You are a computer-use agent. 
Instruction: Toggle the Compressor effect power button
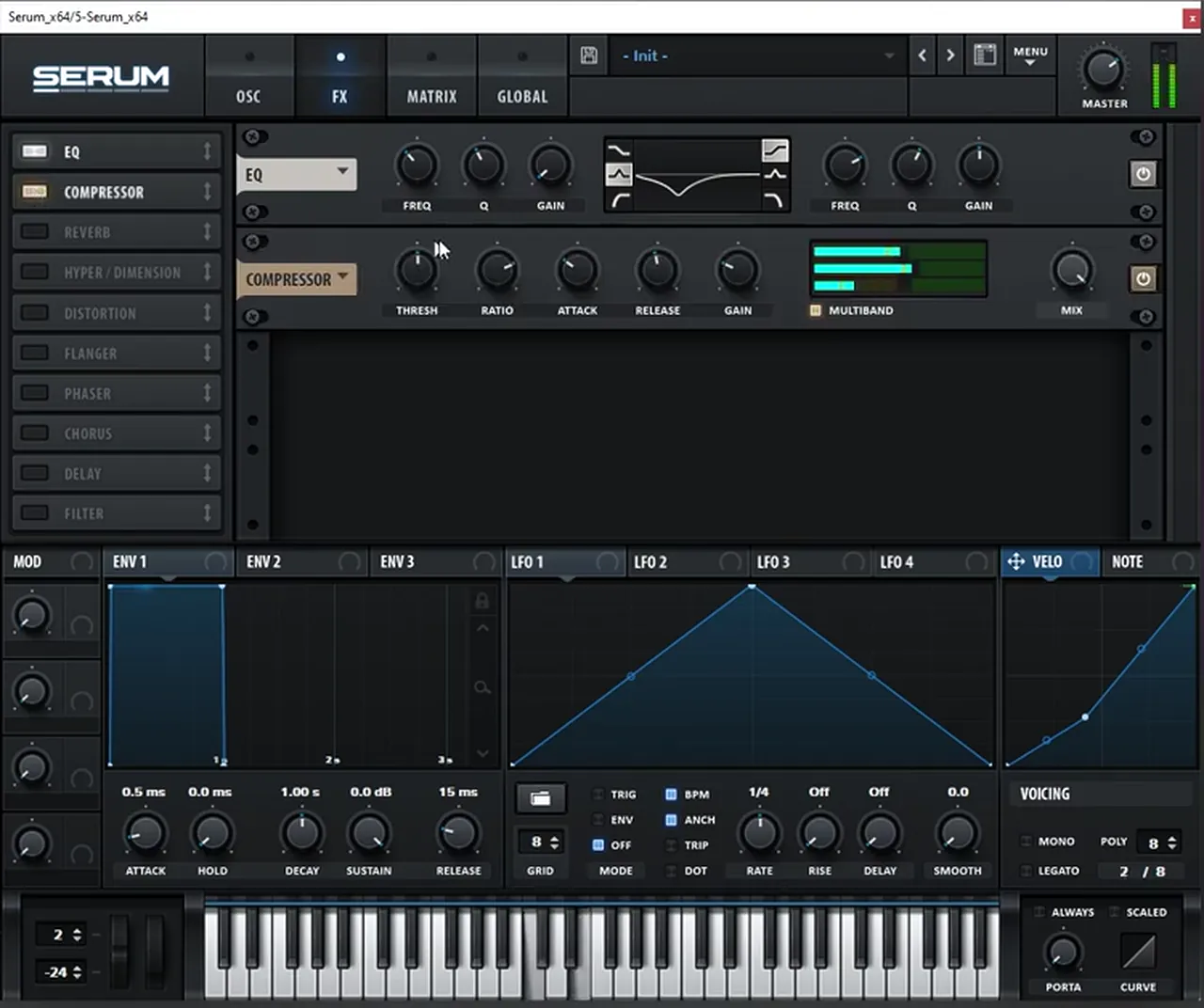coord(1143,278)
